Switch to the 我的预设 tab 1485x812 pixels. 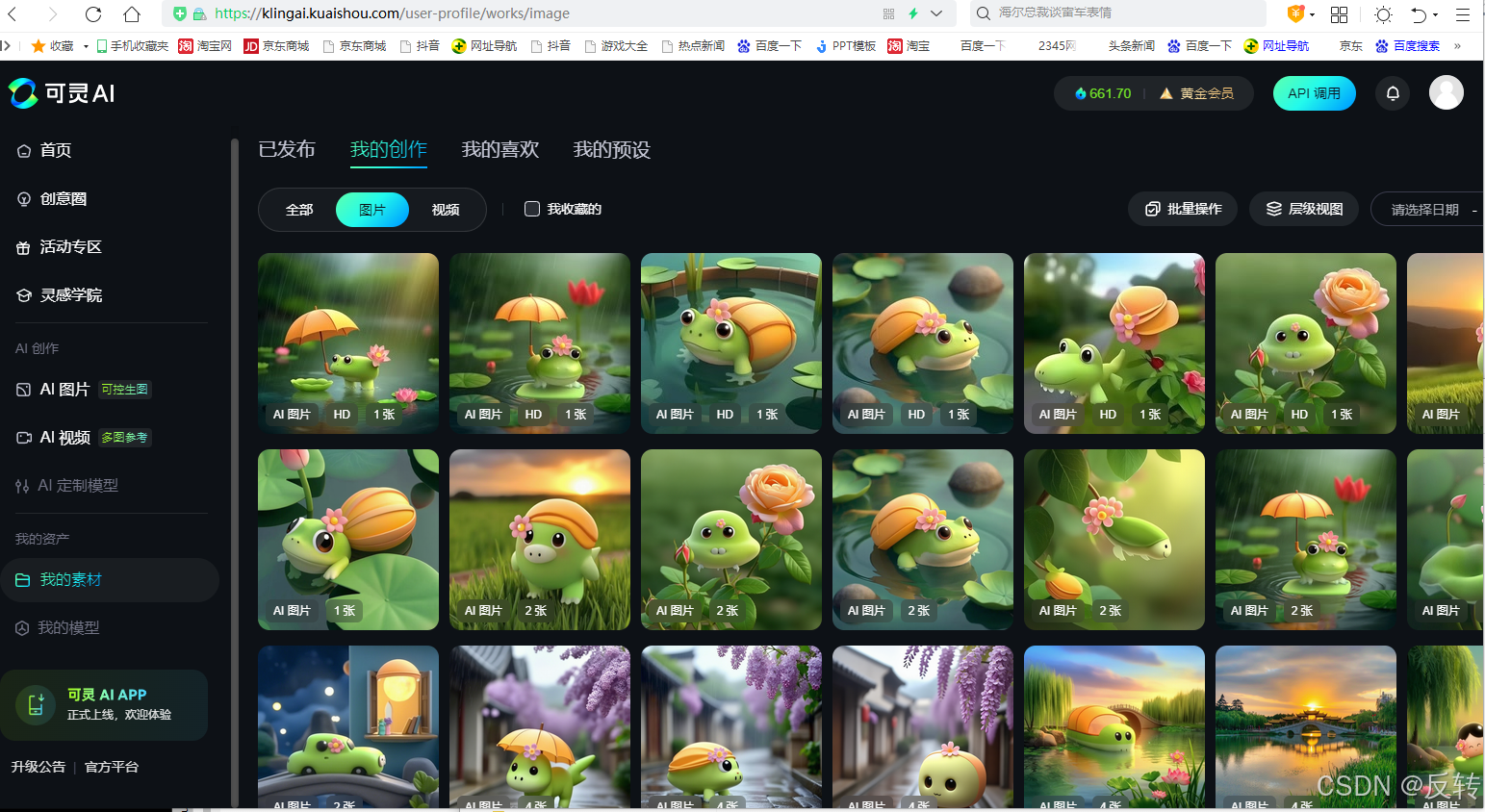[x=612, y=149]
